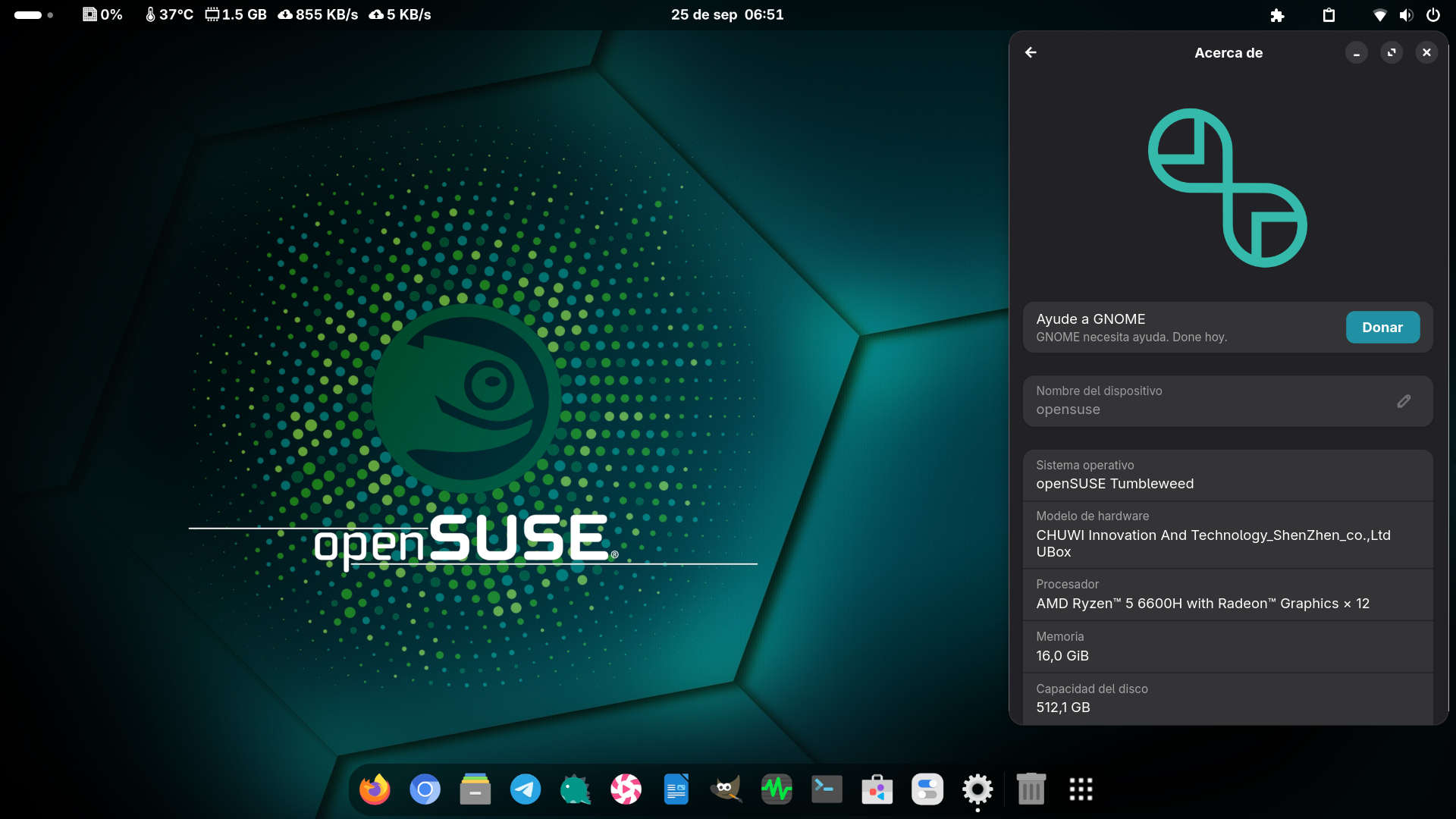The image size is (1456, 819).
Task: Launch GIMP from the dock
Action: pyautogui.click(x=726, y=789)
